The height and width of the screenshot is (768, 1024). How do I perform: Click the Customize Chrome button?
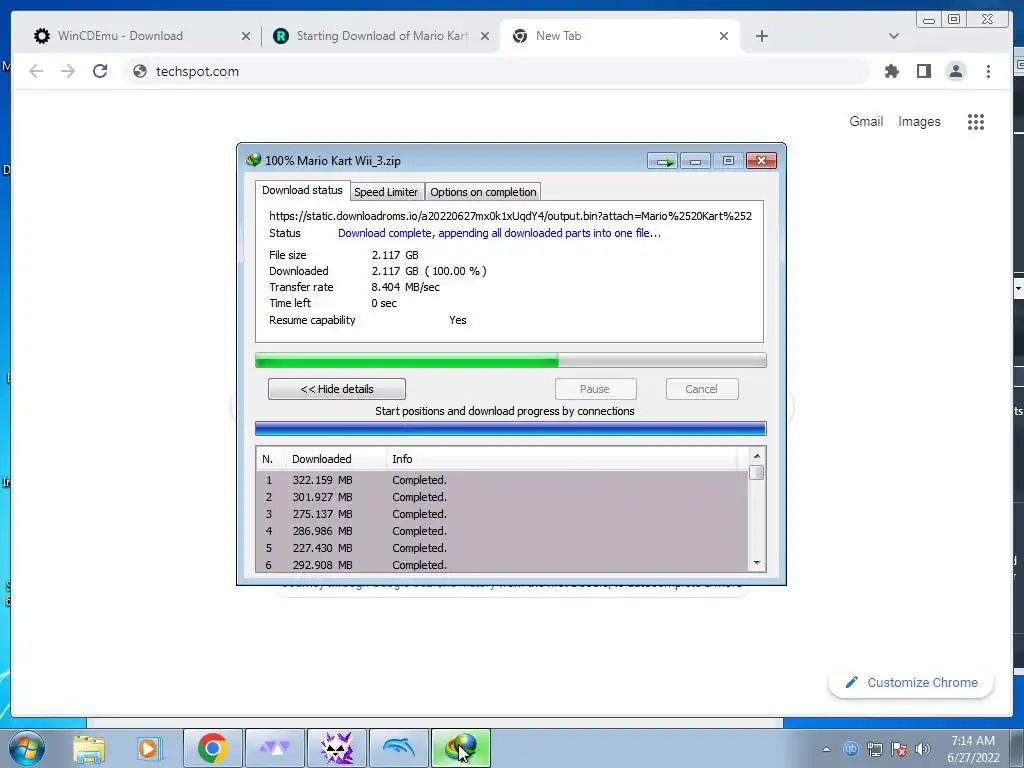[911, 682]
